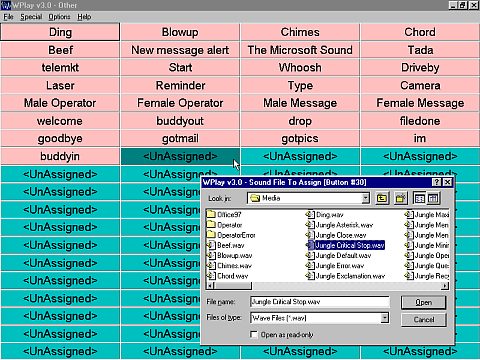This screenshot has height=360, width=480.
Task: Click the File name input field
Action: click(320, 302)
